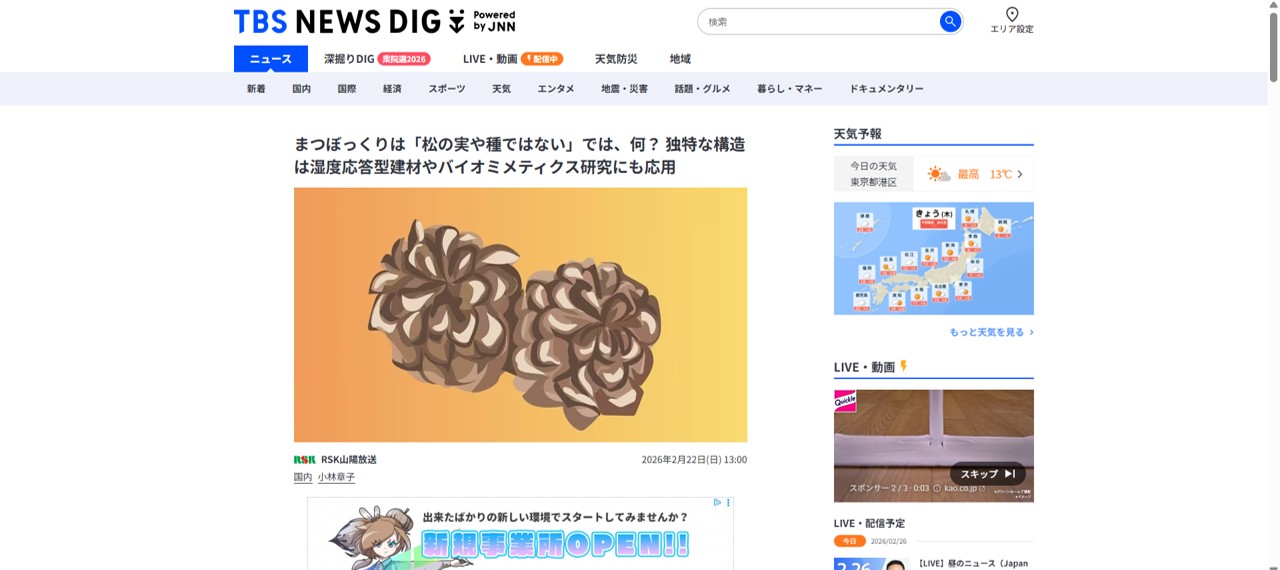The height and width of the screenshot is (570, 1280).
Task: Expand today's Tokyo weather chevron arrow
Action: [x=1020, y=174]
